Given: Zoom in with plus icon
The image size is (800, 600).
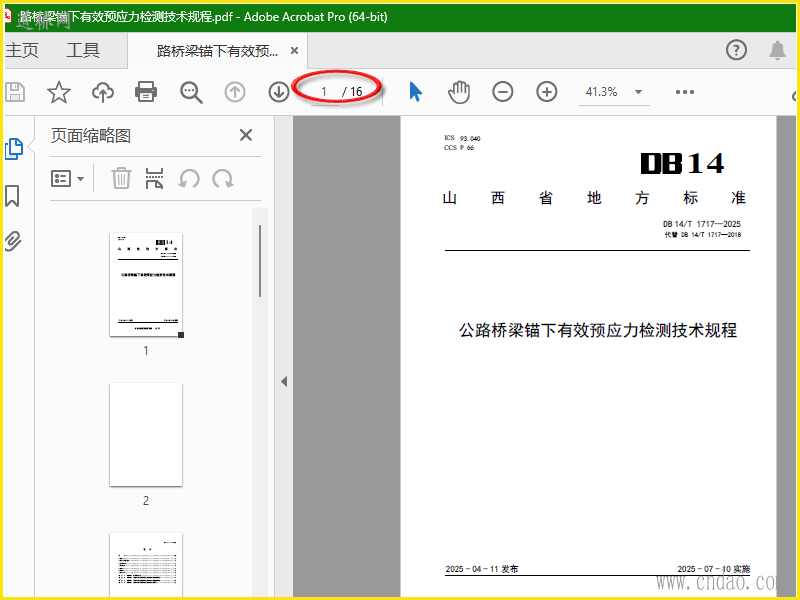Looking at the screenshot, I should pyautogui.click(x=546, y=92).
